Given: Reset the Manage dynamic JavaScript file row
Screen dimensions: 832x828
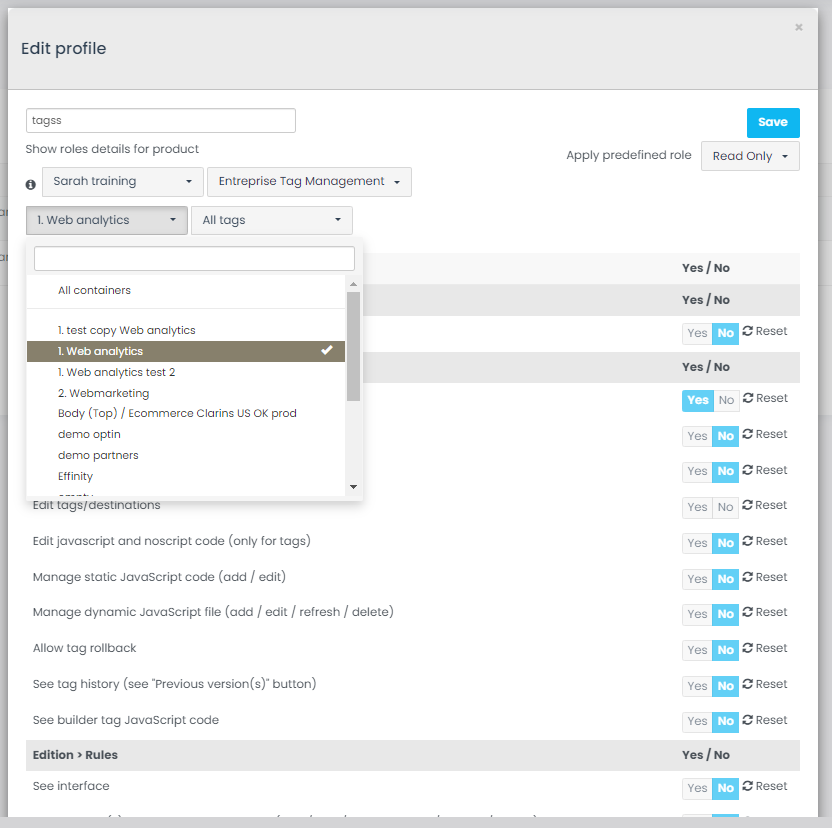Looking at the screenshot, I should tap(765, 613).
